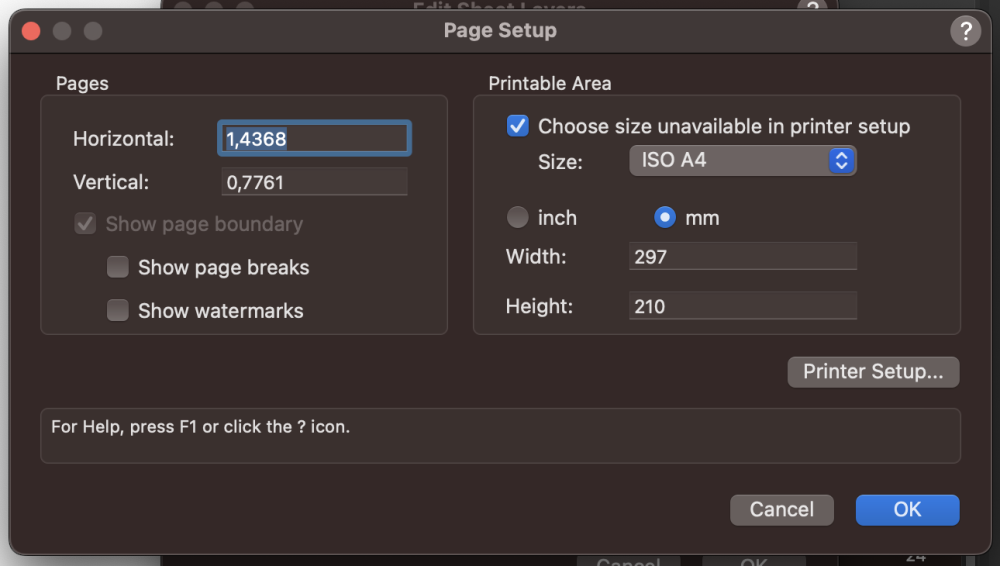This screenshot has height=566, width=1000.
Task: Select the inch unit radio button
Action: pyautogui.click(x=518, y=217)
